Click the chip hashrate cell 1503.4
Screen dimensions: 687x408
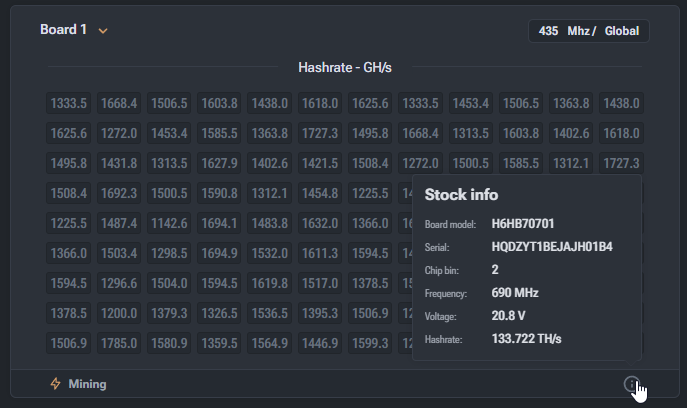click(119, 253)
